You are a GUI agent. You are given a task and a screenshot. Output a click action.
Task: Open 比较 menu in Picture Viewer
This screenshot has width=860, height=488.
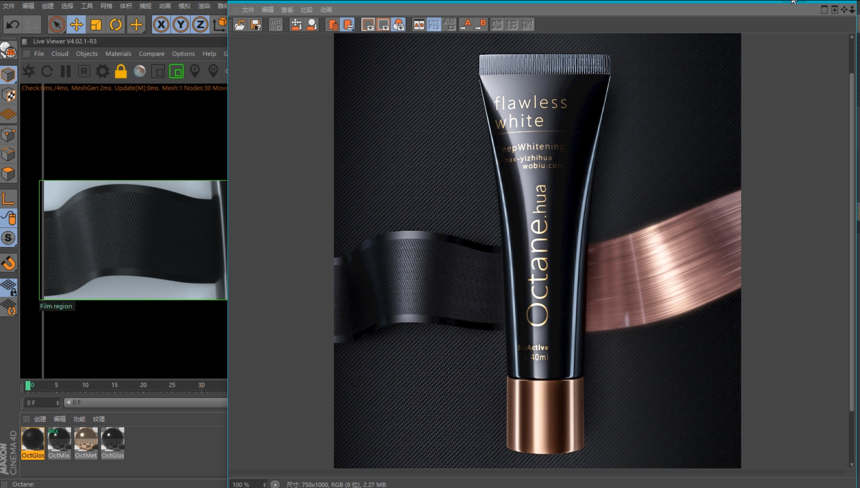pyautogui.click(x=307, y=10)
